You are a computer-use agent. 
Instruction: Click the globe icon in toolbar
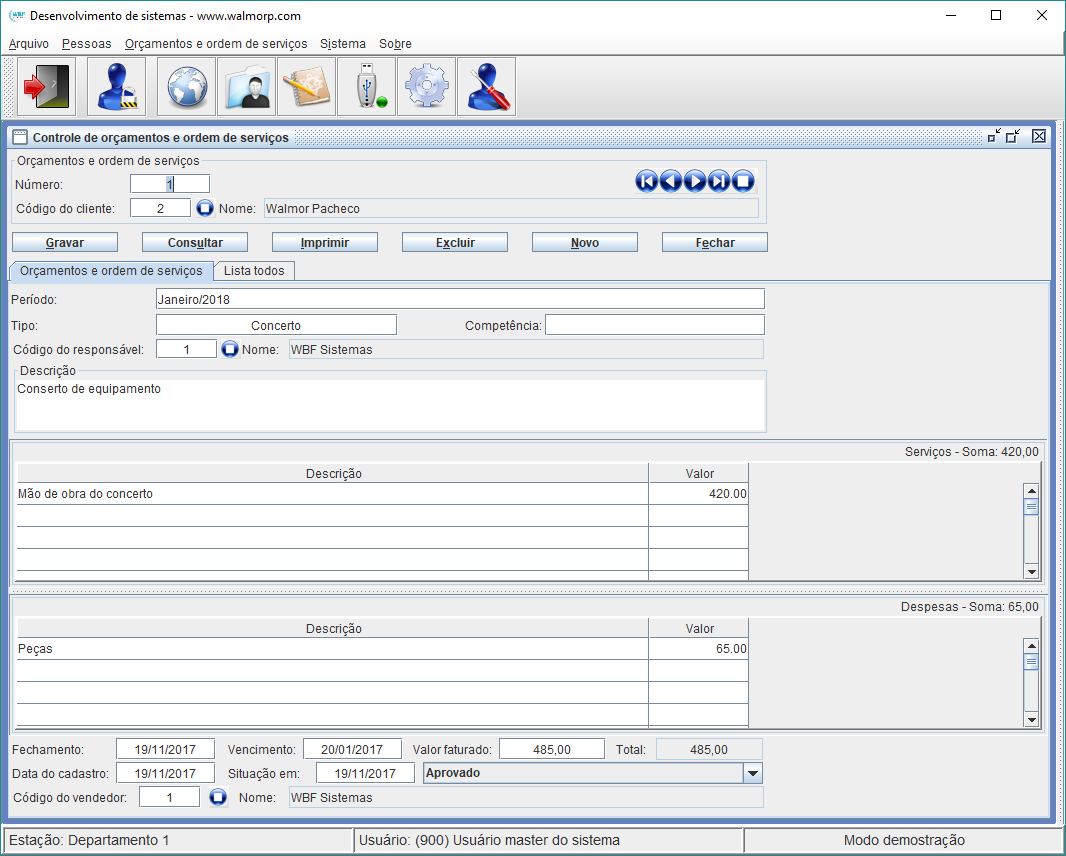[186, 87]
